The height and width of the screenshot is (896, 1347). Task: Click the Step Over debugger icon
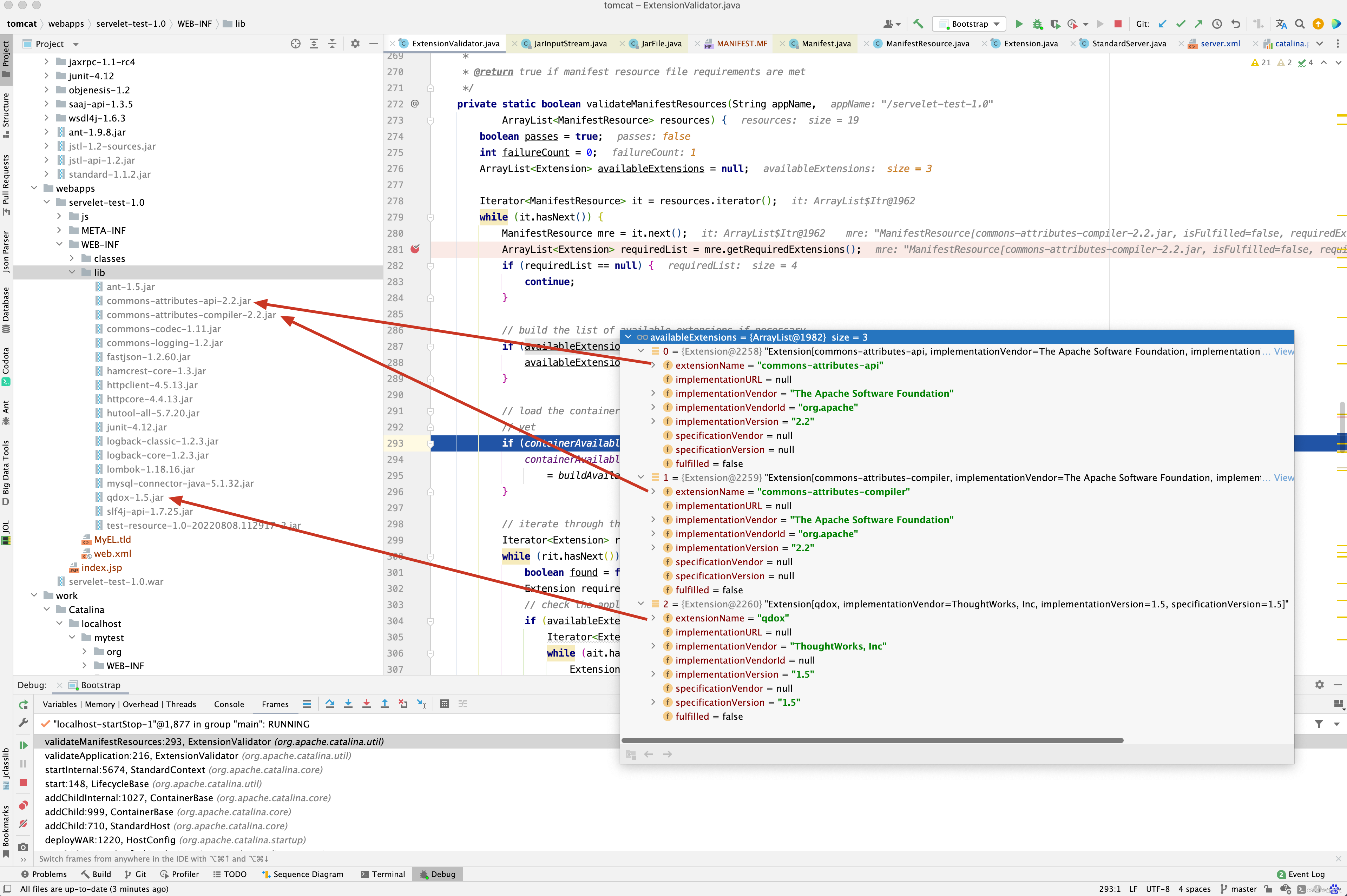[330, 704]
